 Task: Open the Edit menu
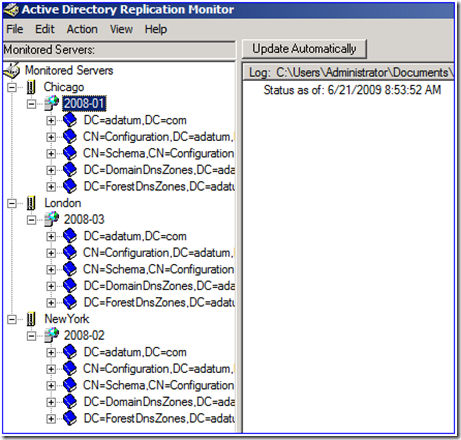coord(45,29)
